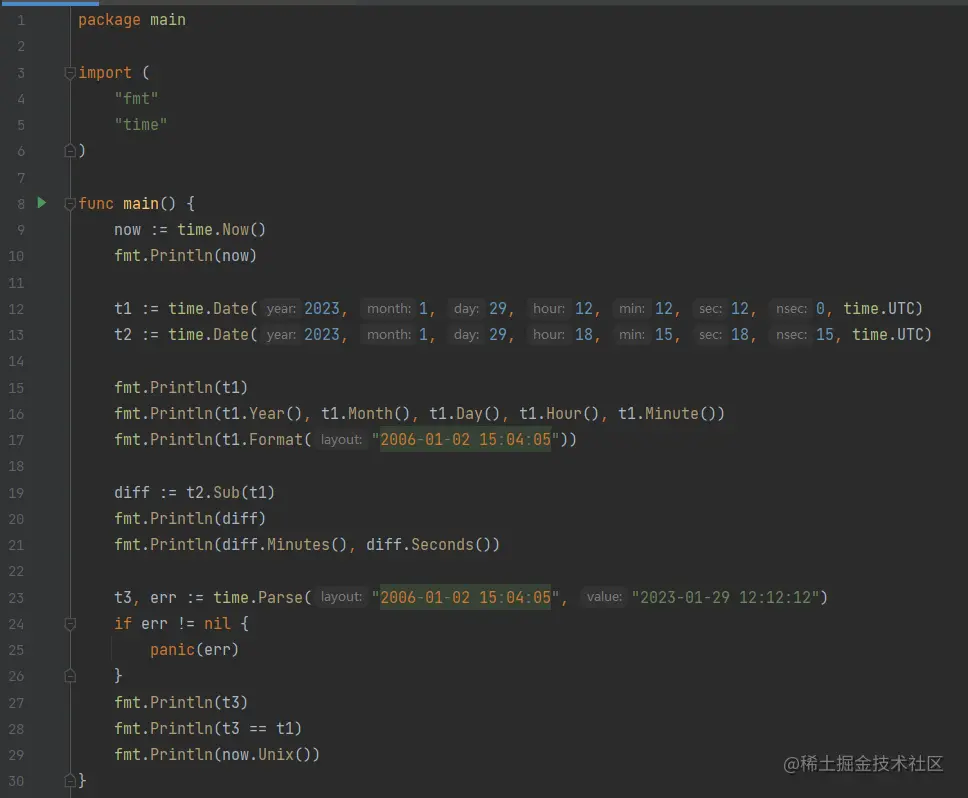Viewport: 968px width, 798px height.
Task: Fold the 'if err != nil' block
Action: (70, 624)
